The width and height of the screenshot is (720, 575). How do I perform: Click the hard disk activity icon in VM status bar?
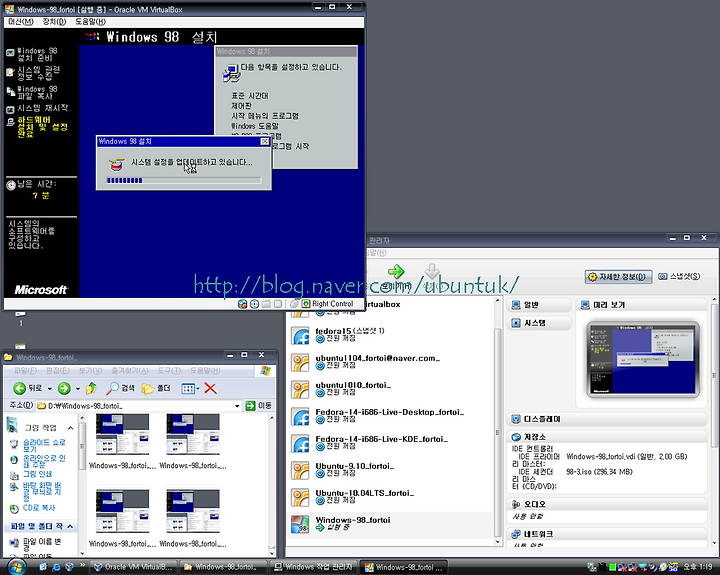(242, 304)
